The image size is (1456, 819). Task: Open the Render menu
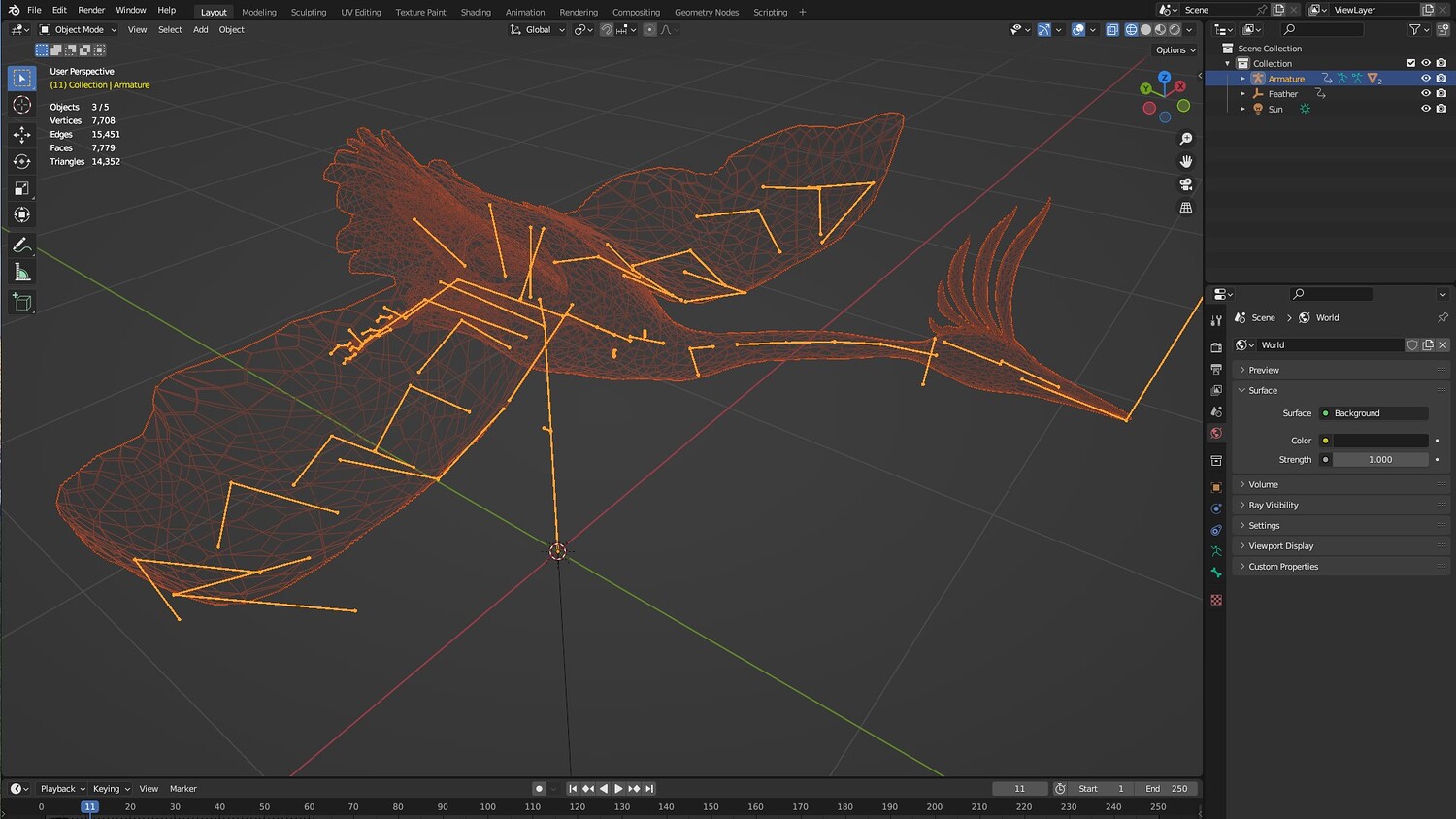[91, 10]
